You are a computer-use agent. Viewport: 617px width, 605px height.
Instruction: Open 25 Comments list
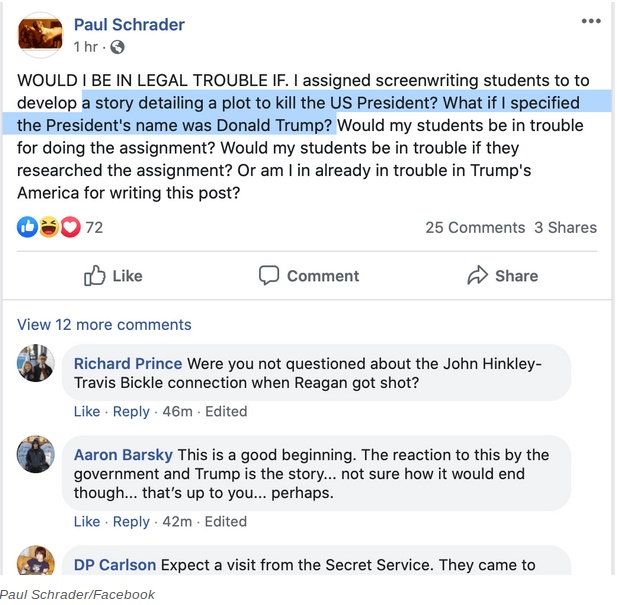point(475,227)
